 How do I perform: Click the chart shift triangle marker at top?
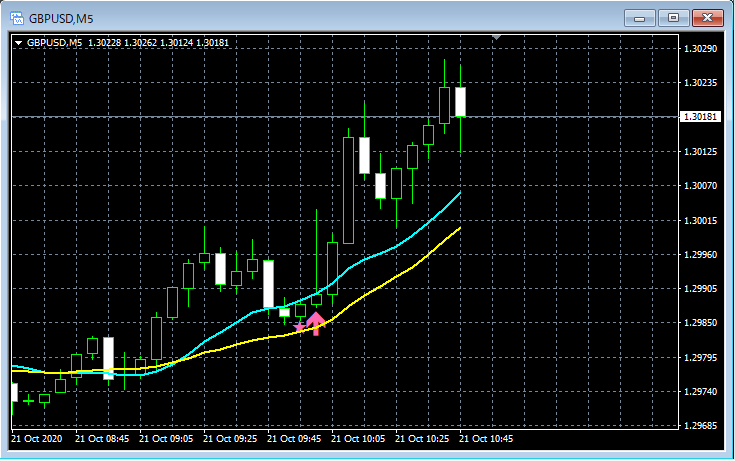coord(497,37)
